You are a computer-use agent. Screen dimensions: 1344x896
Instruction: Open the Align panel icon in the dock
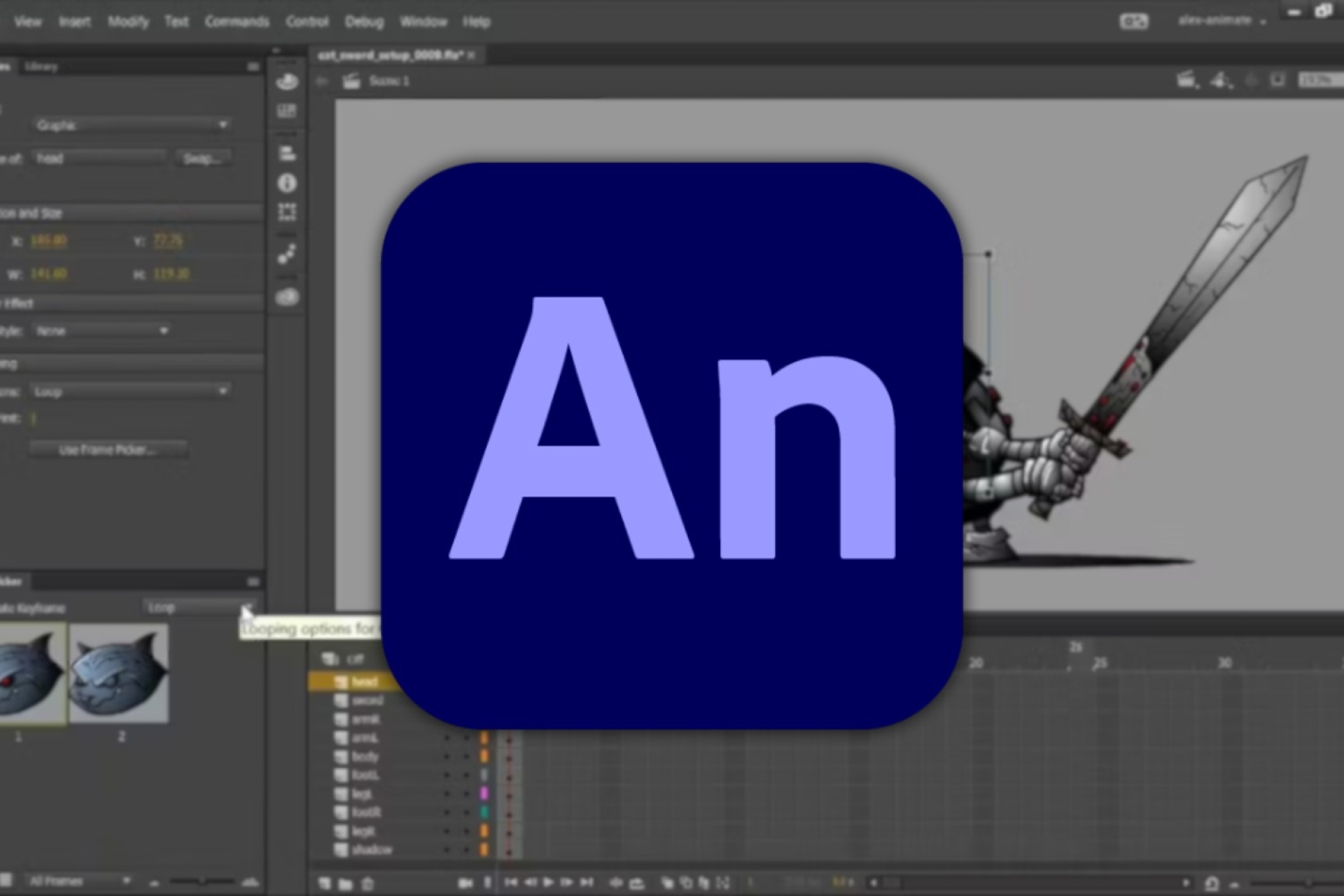(287, 153)
